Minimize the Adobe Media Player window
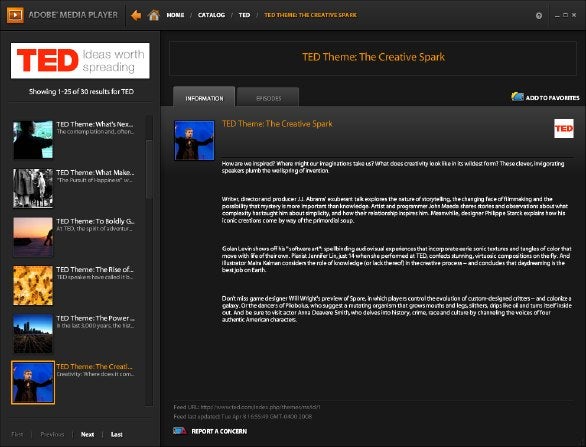 tap(557, 15)
